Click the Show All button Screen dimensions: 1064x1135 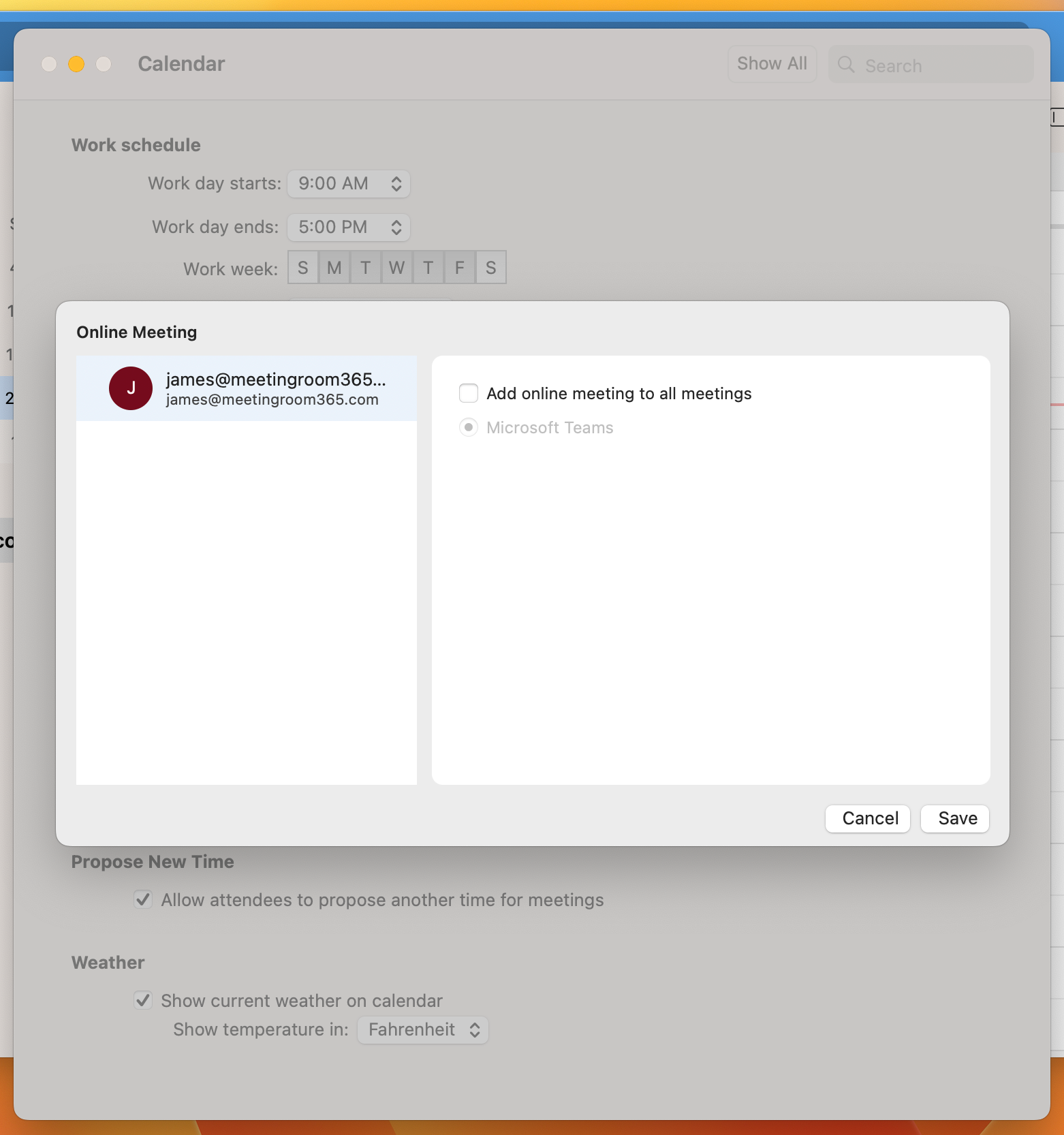(772, 64)
